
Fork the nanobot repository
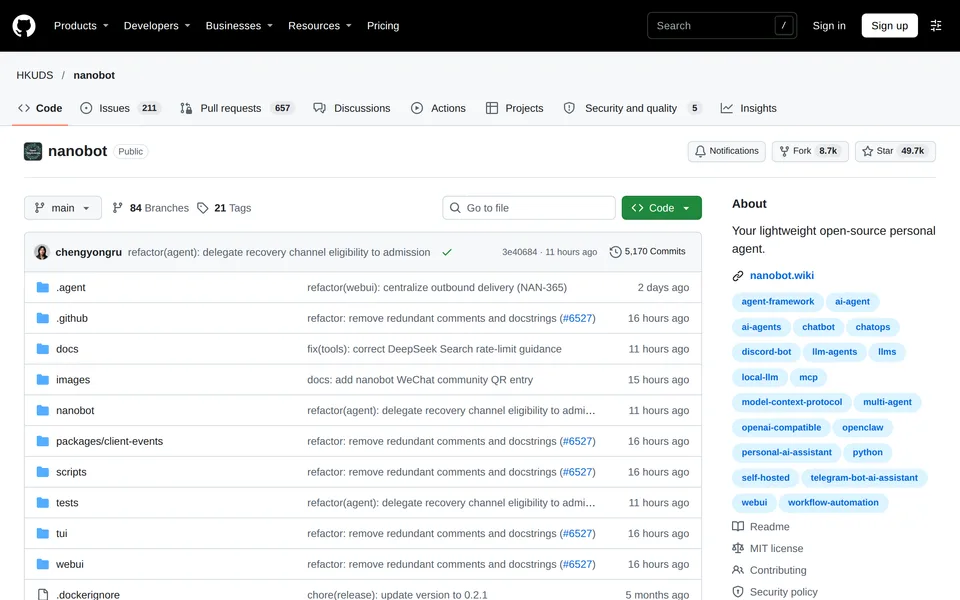810,151
